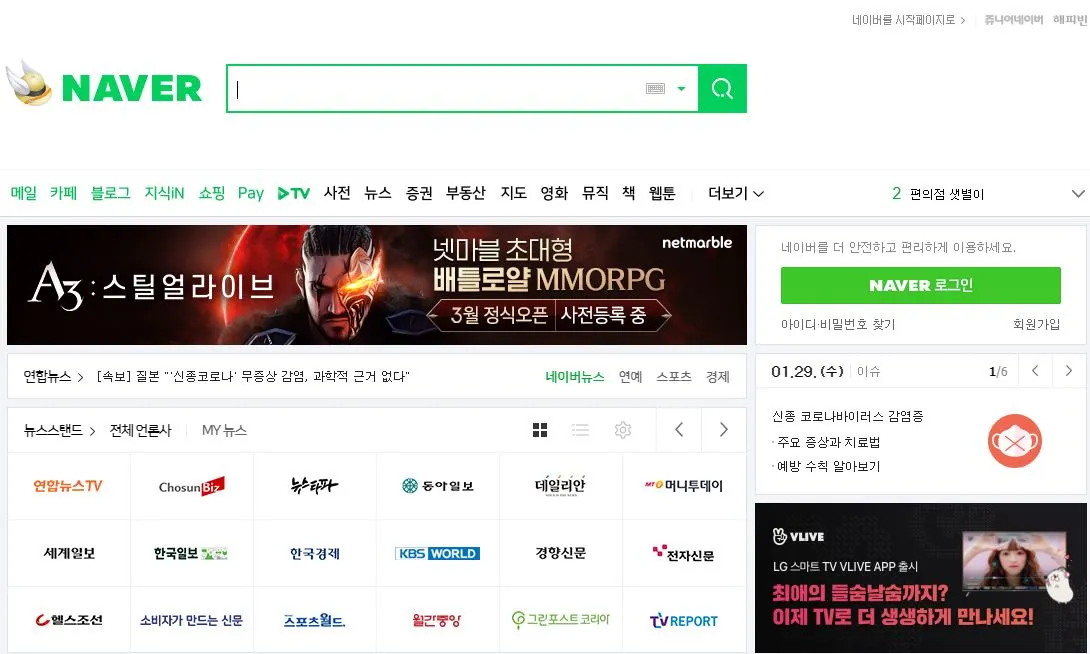Expand the search autocomplete dropdown arrow

(x=681, y=88)
